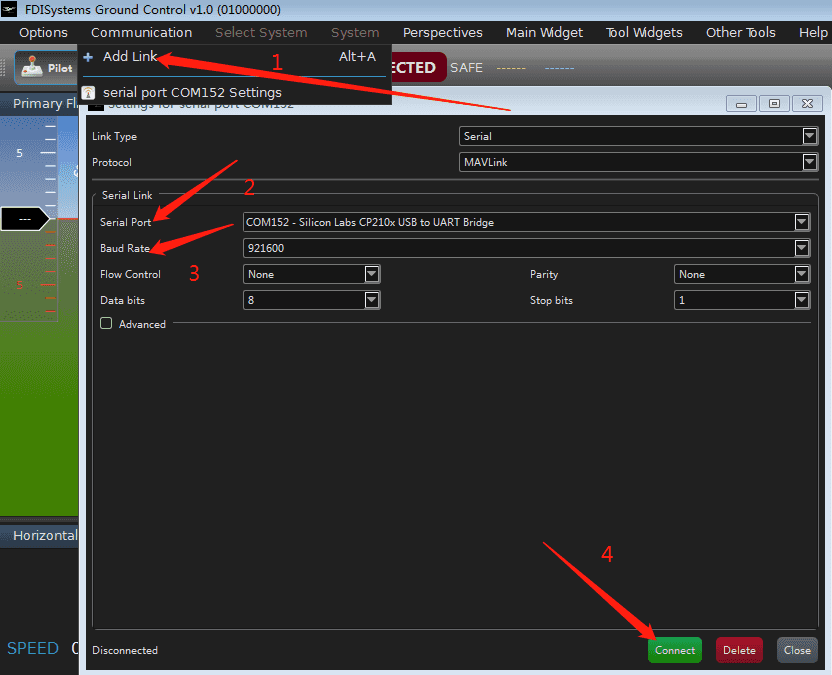Open the Flow Control dropdown
The height and width of the screenshot is (675, 832).
click(311, 274)
